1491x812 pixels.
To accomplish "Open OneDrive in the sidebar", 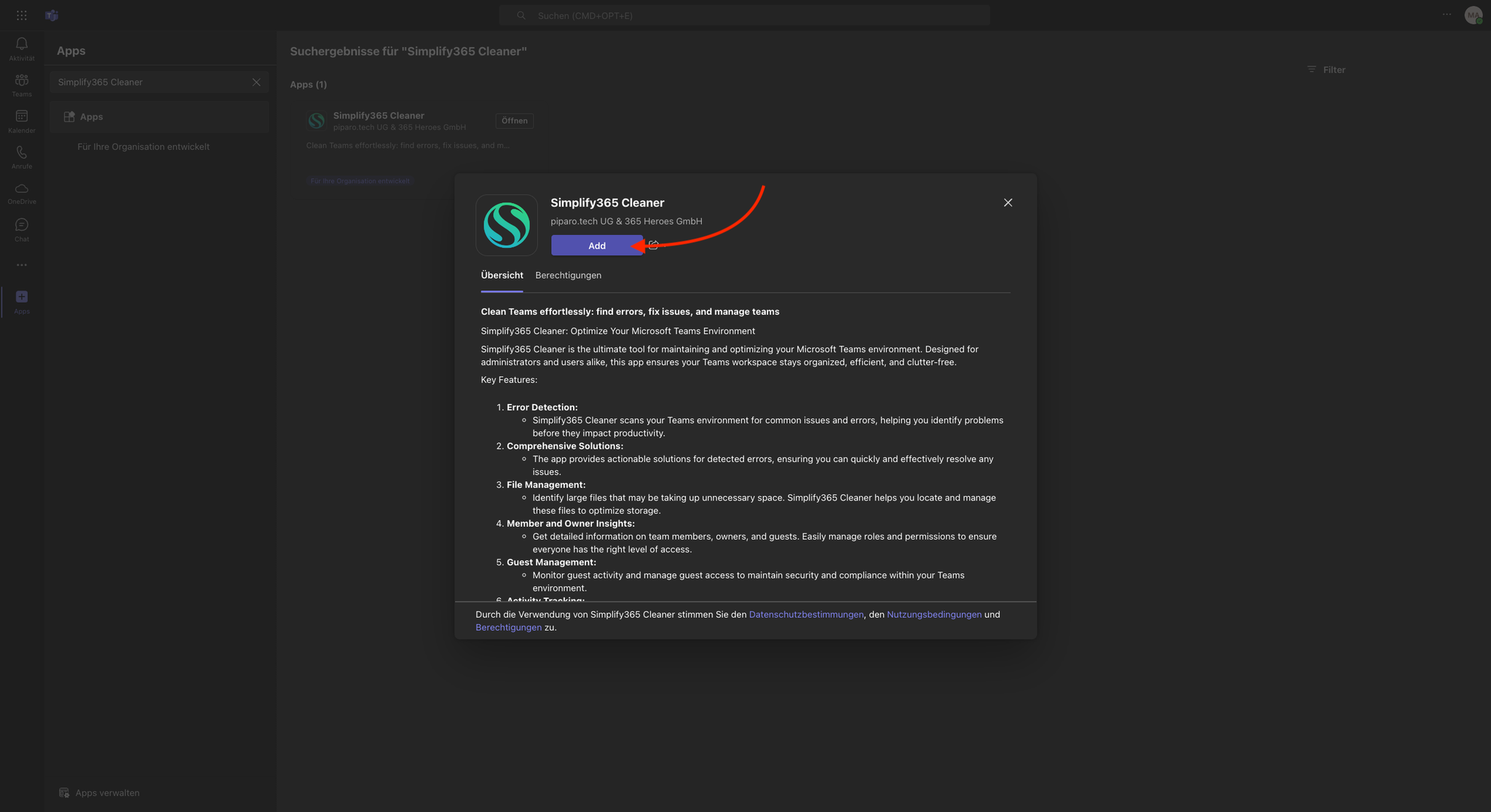I will pyautogui.click(x=22, y=194).
